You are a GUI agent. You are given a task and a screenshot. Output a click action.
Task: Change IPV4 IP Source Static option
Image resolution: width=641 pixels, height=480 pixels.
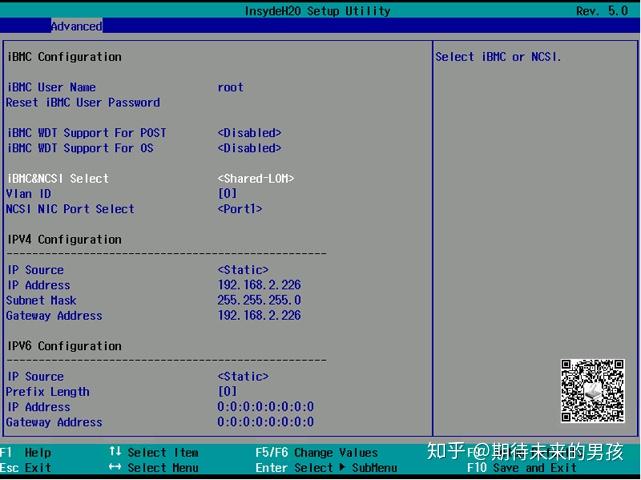point(243,270)
